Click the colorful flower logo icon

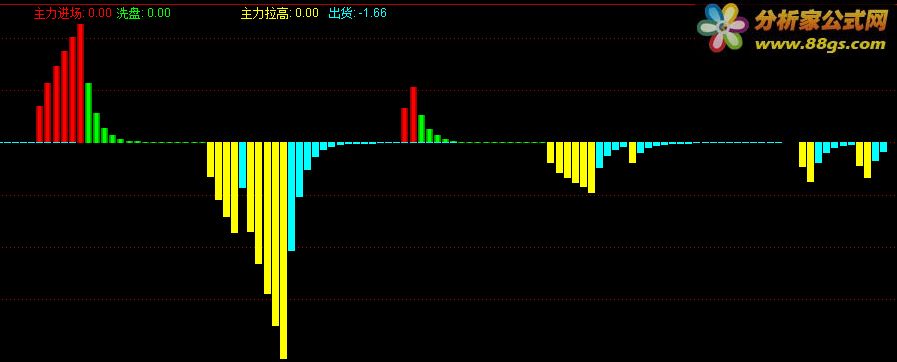click(723, 27)
